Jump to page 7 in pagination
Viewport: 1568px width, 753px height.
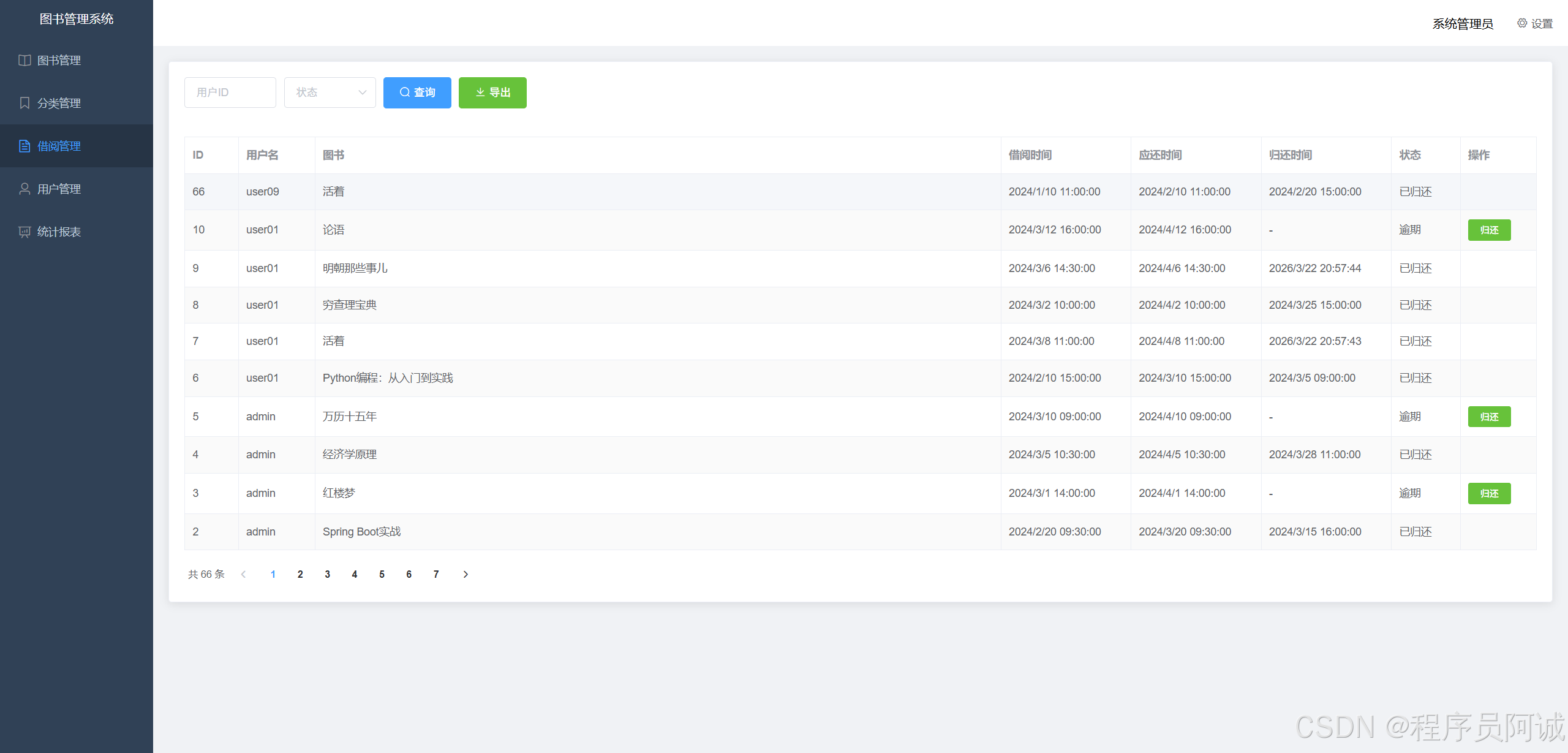coord(436,574)
